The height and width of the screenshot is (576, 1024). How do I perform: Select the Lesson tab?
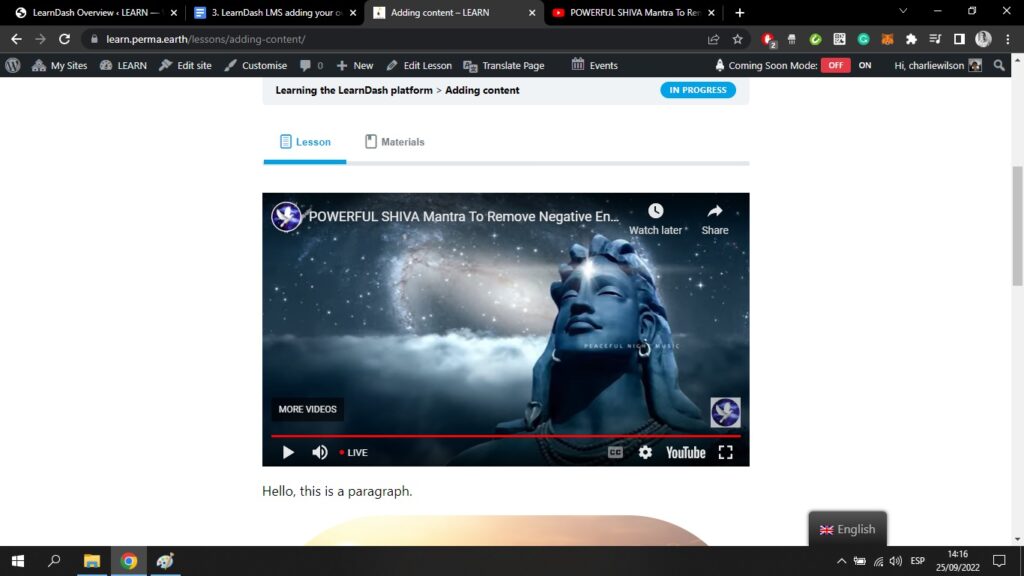[305, 142]
